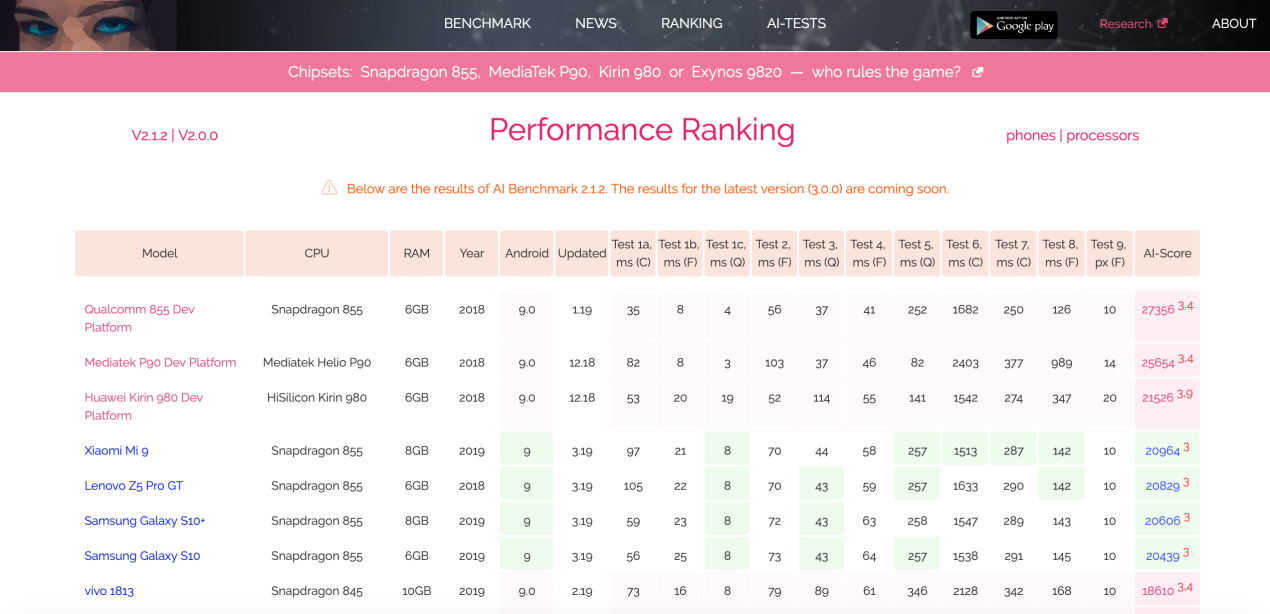Click the Test 1c column header
Viewport: 1270px width, 614px height.
click(726, 253)
